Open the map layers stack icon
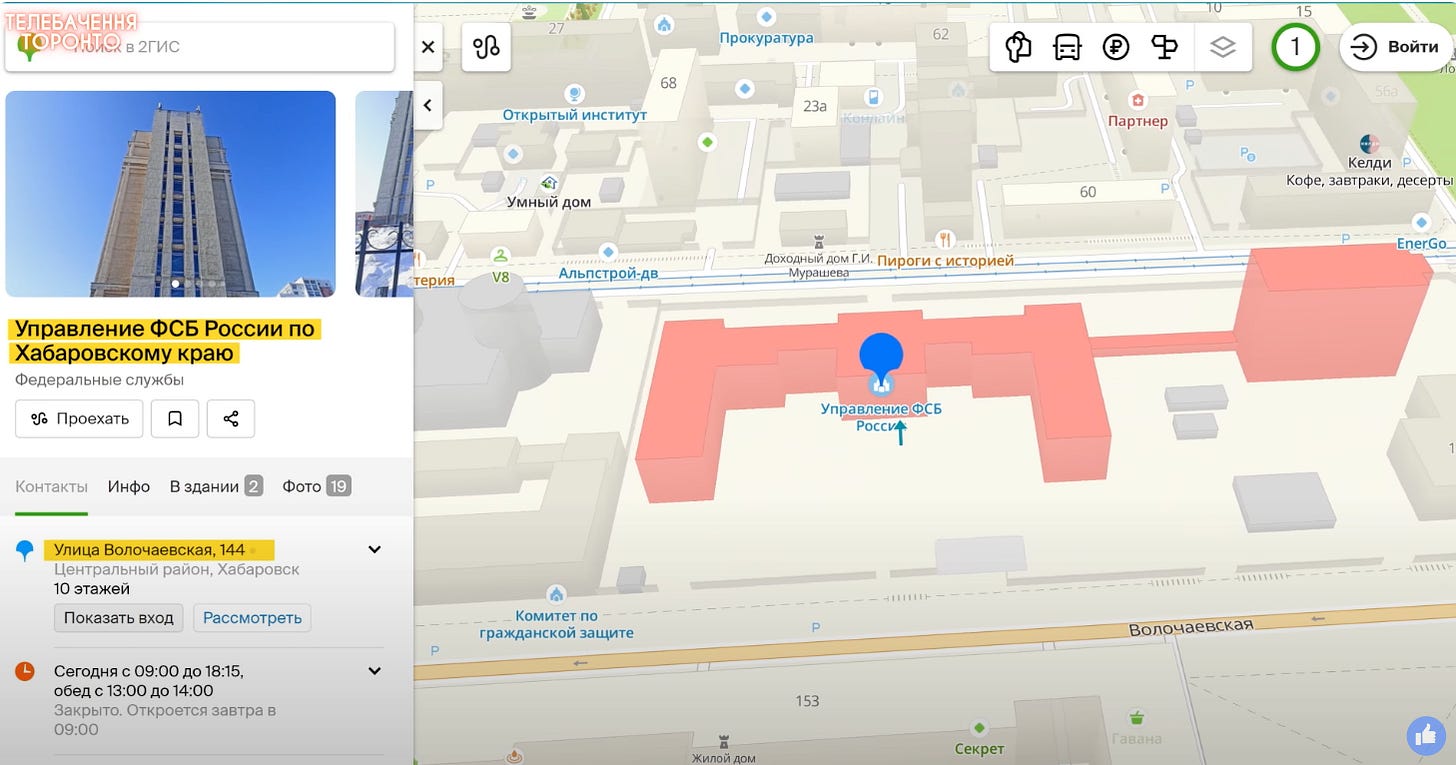1456x765 pixels. [1223, 47]
